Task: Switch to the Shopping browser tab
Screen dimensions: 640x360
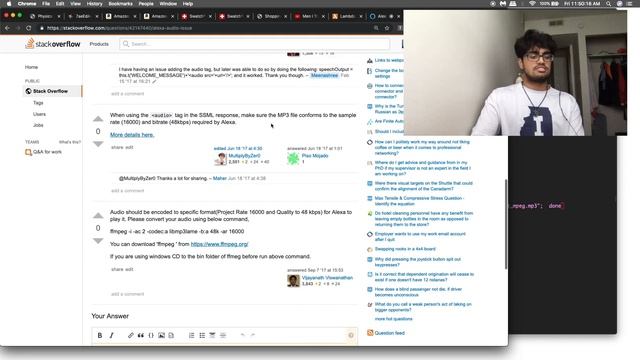Action: [x=271, y=16]
